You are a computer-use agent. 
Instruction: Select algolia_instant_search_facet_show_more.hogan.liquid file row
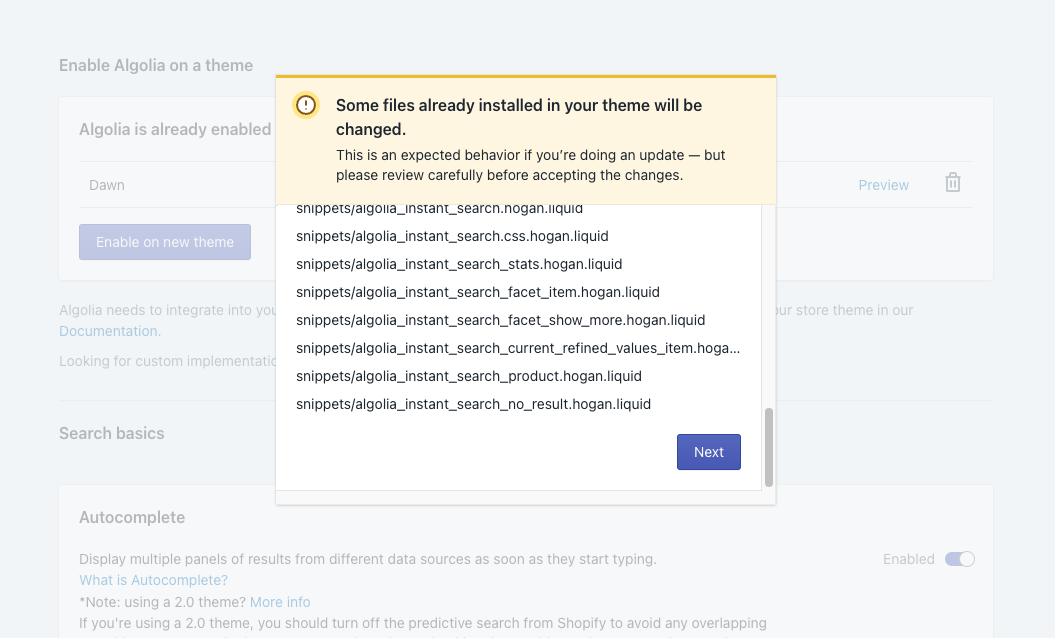[x=501, y=320]
